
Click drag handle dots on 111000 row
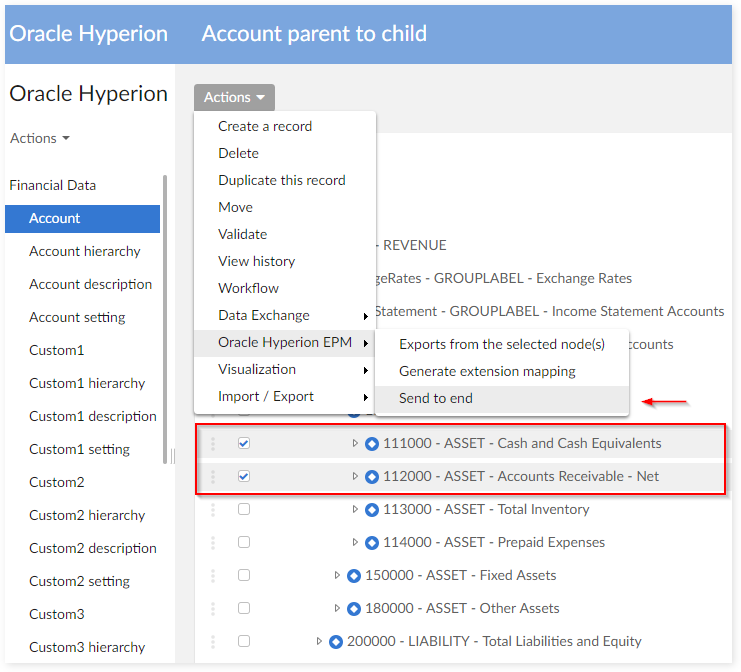(x=212, y=443)
